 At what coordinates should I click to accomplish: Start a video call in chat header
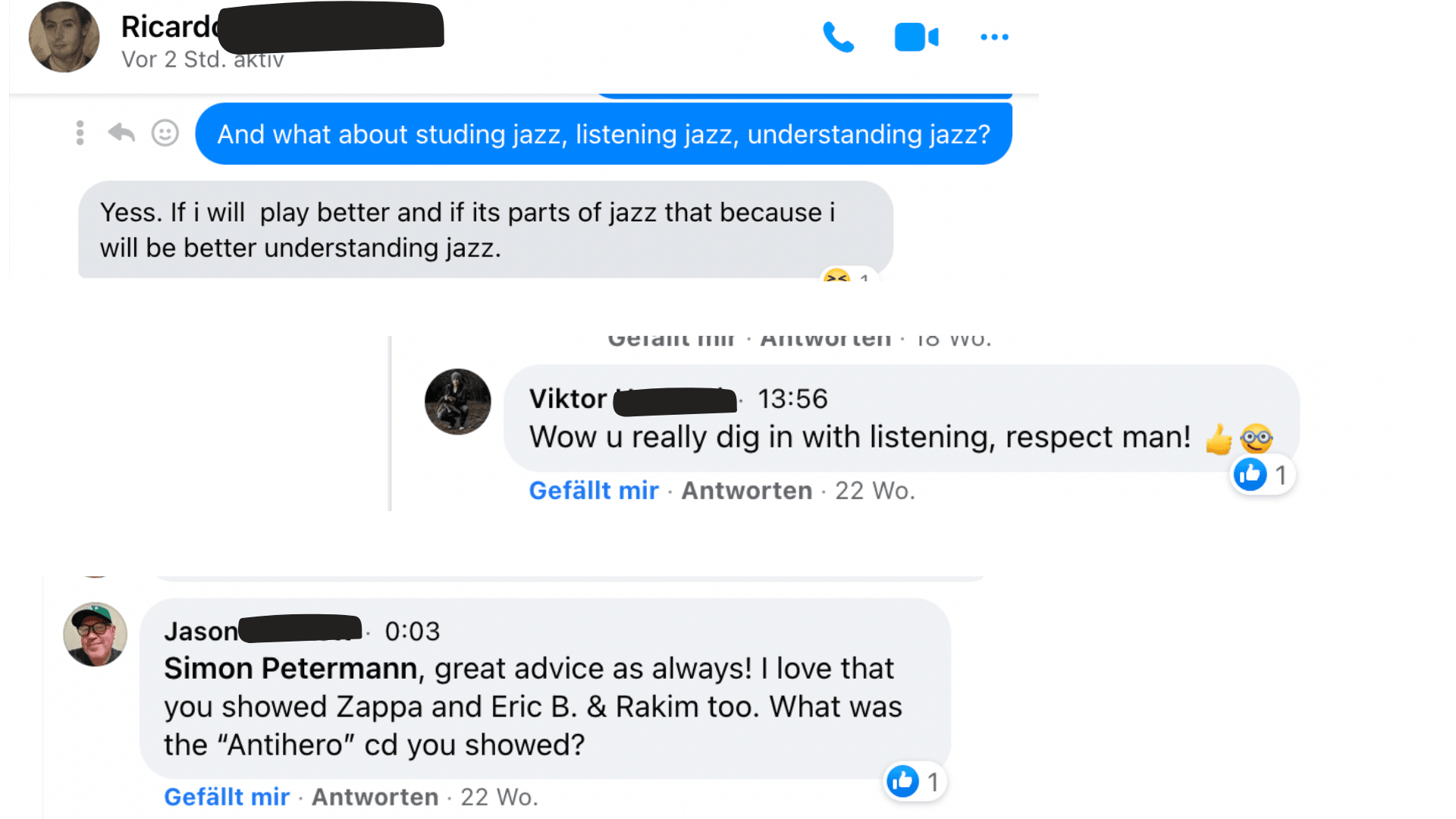pos(916,37)
